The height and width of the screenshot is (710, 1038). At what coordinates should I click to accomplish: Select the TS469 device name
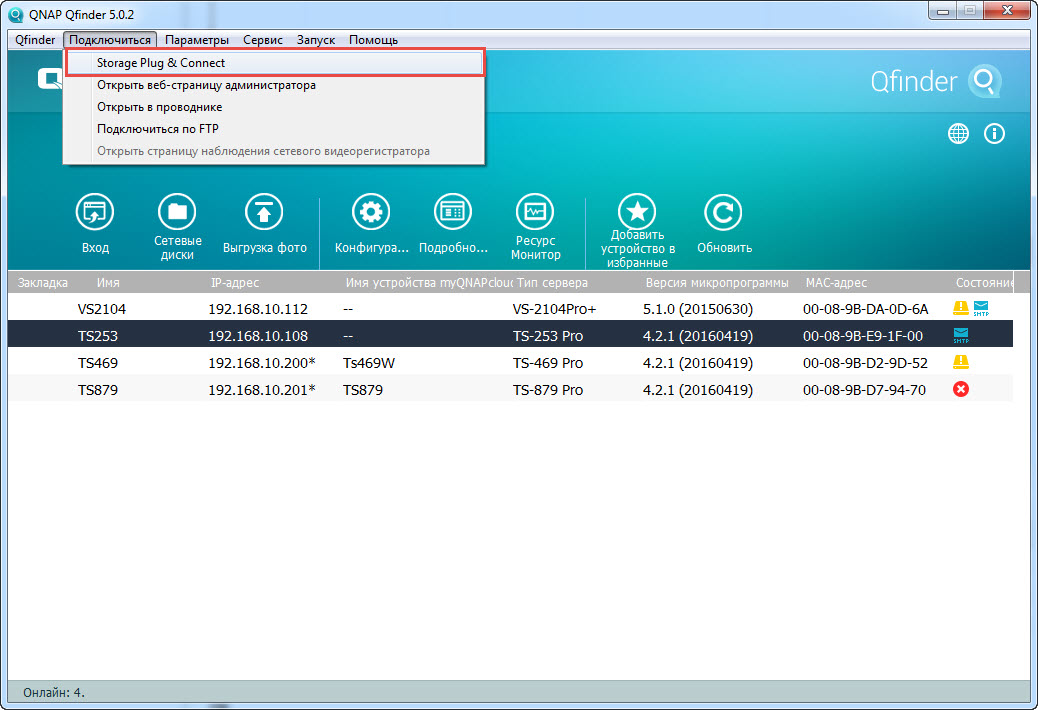click(x=97, y=363)
